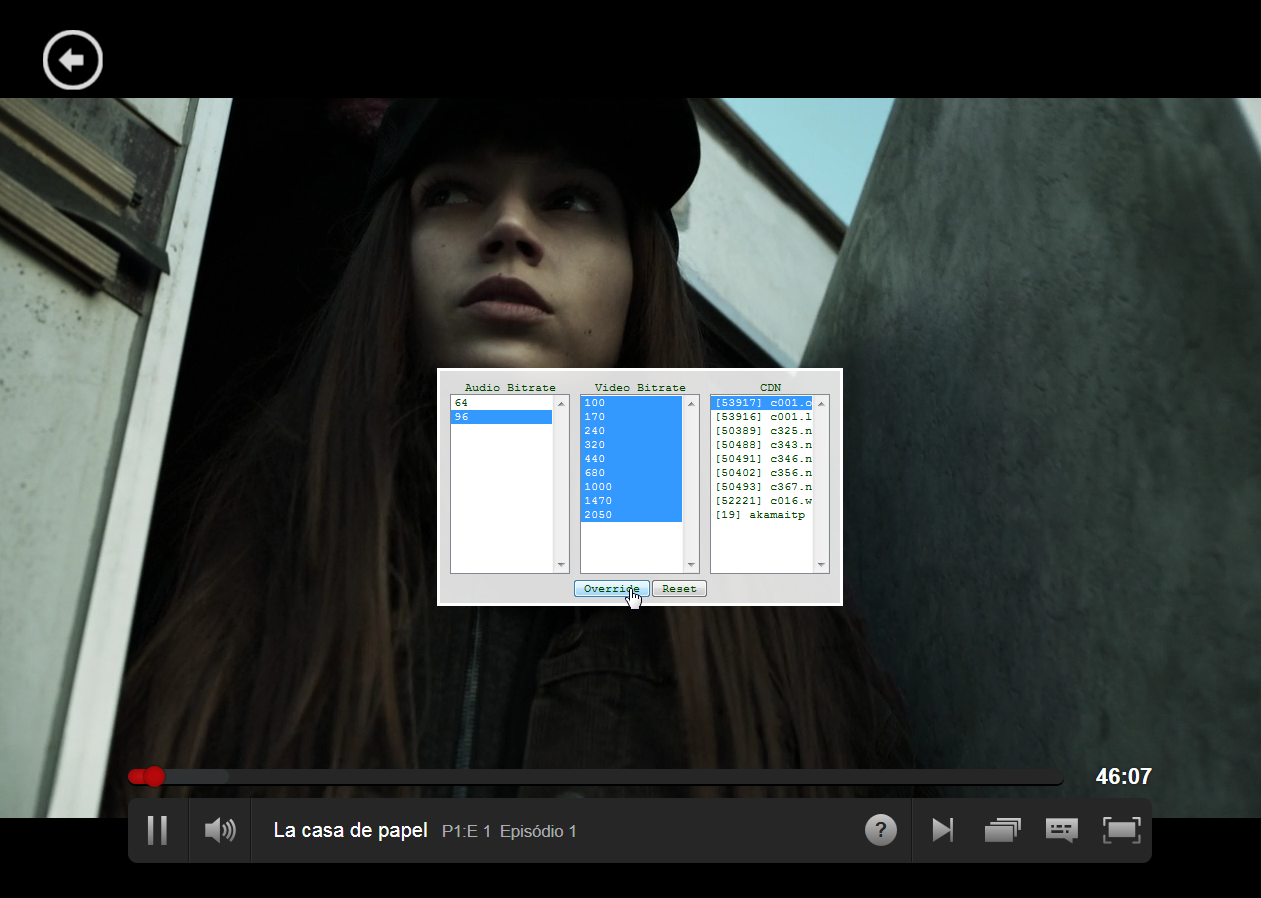Screen dimensions: 1261x898
Task: Click Audio Bitrate list scroll down arrow
Action: point(561,565)
